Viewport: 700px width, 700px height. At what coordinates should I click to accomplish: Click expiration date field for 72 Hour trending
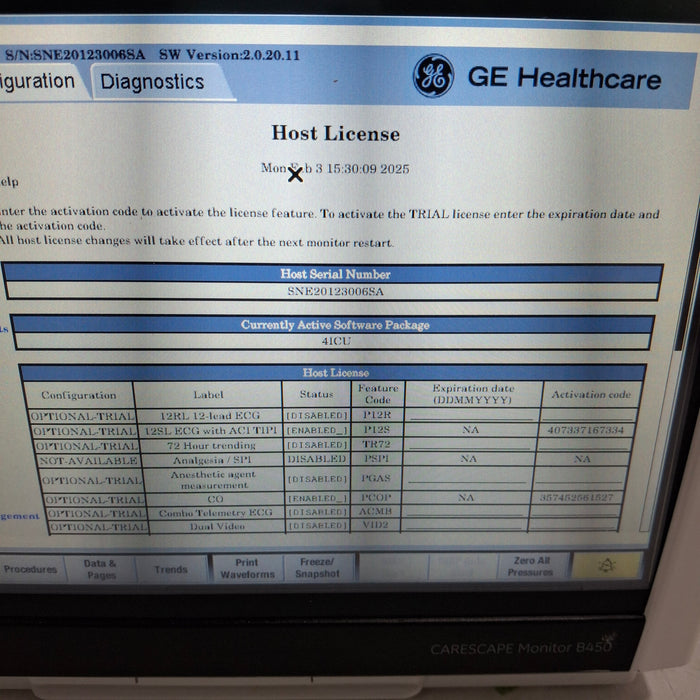coord(470,444)
